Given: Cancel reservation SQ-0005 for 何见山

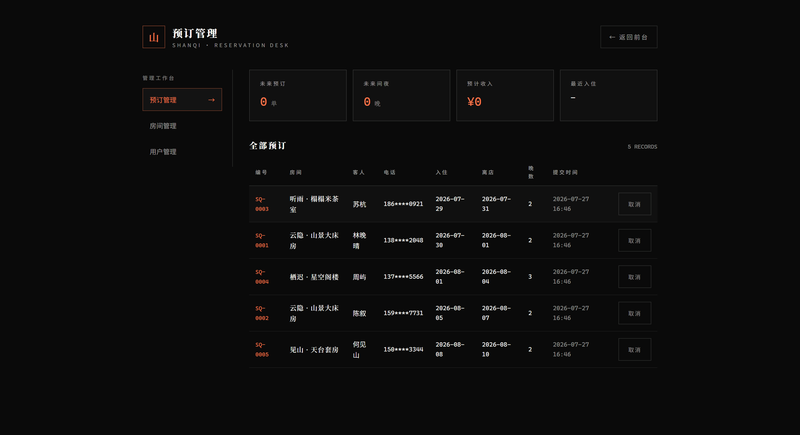Looking at the screenshot, I should click(x=635, y=349).
